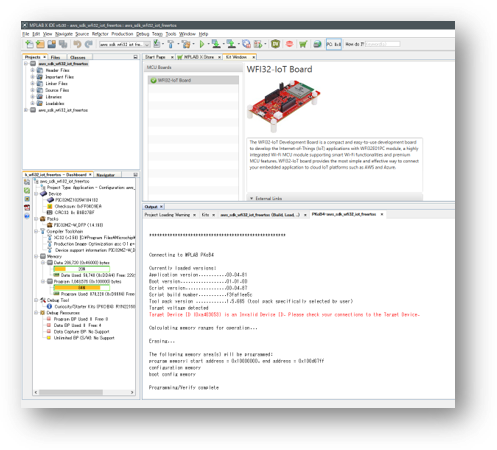
Task: Collapse the Memory node in Dashboard
Action: point(36,256)
